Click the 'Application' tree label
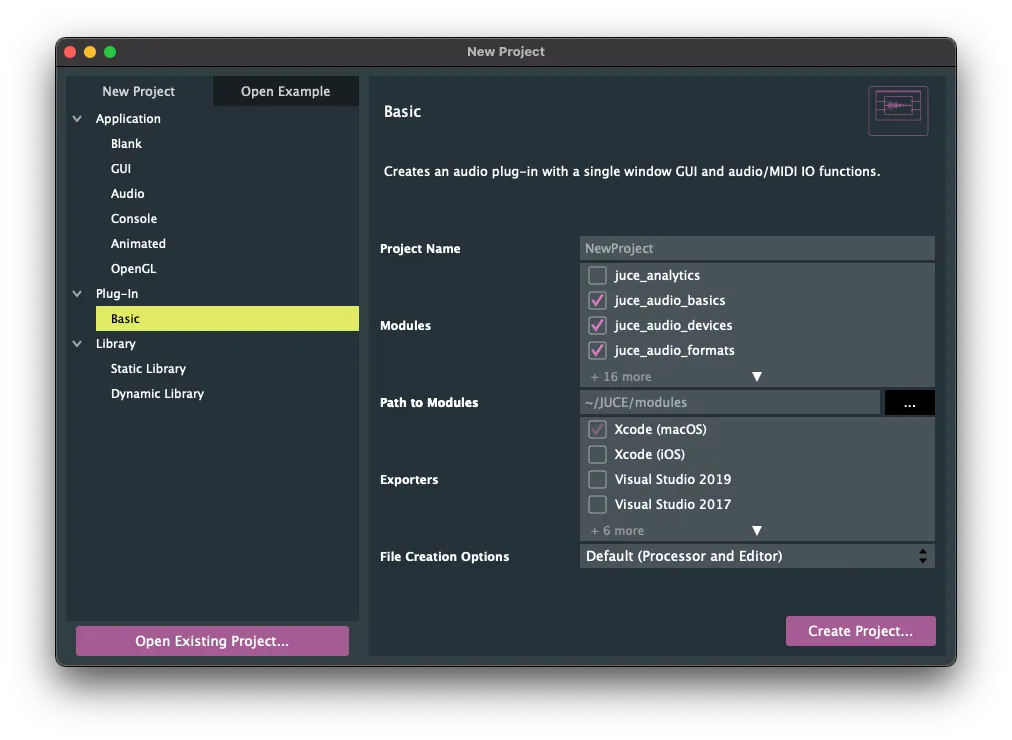 click(x=128, y=119)
